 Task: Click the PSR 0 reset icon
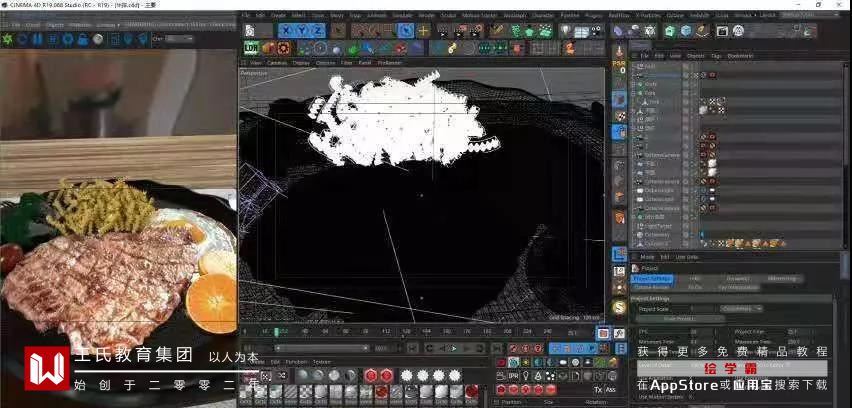coord(619,67)
